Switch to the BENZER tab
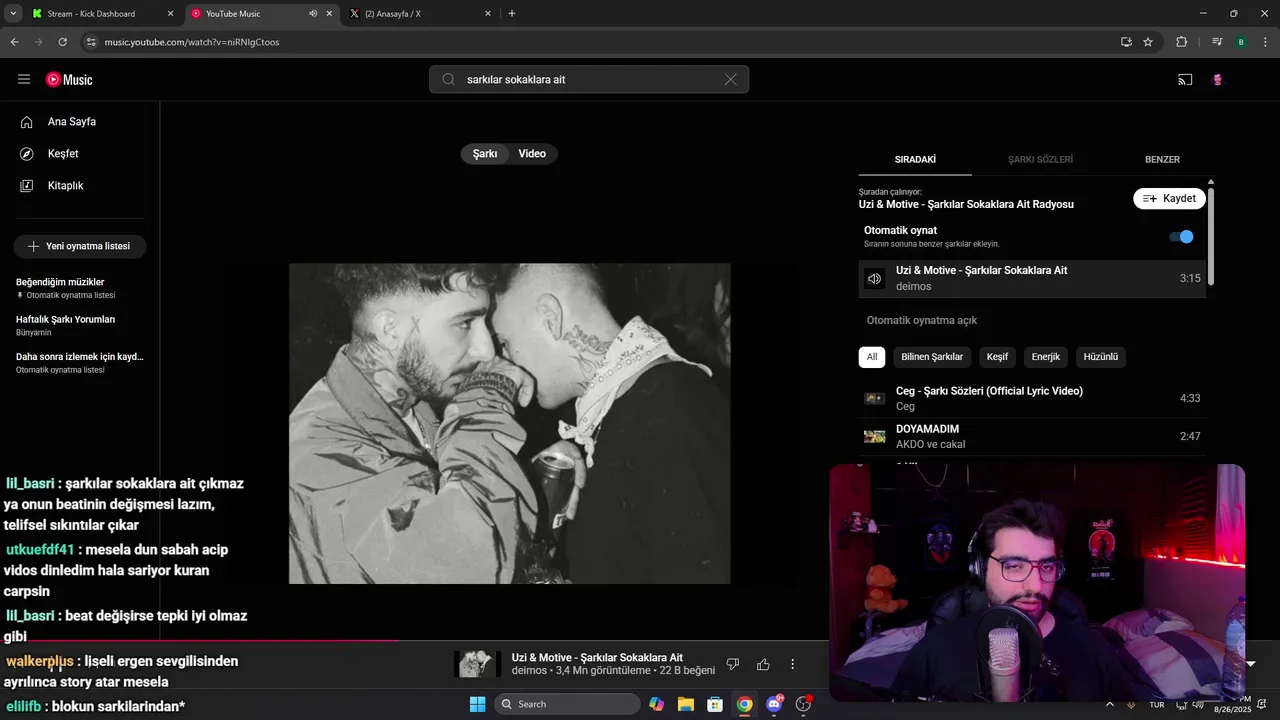Image resolution: width=1280 pixels, height=720 pixels. pos(1162,160)
